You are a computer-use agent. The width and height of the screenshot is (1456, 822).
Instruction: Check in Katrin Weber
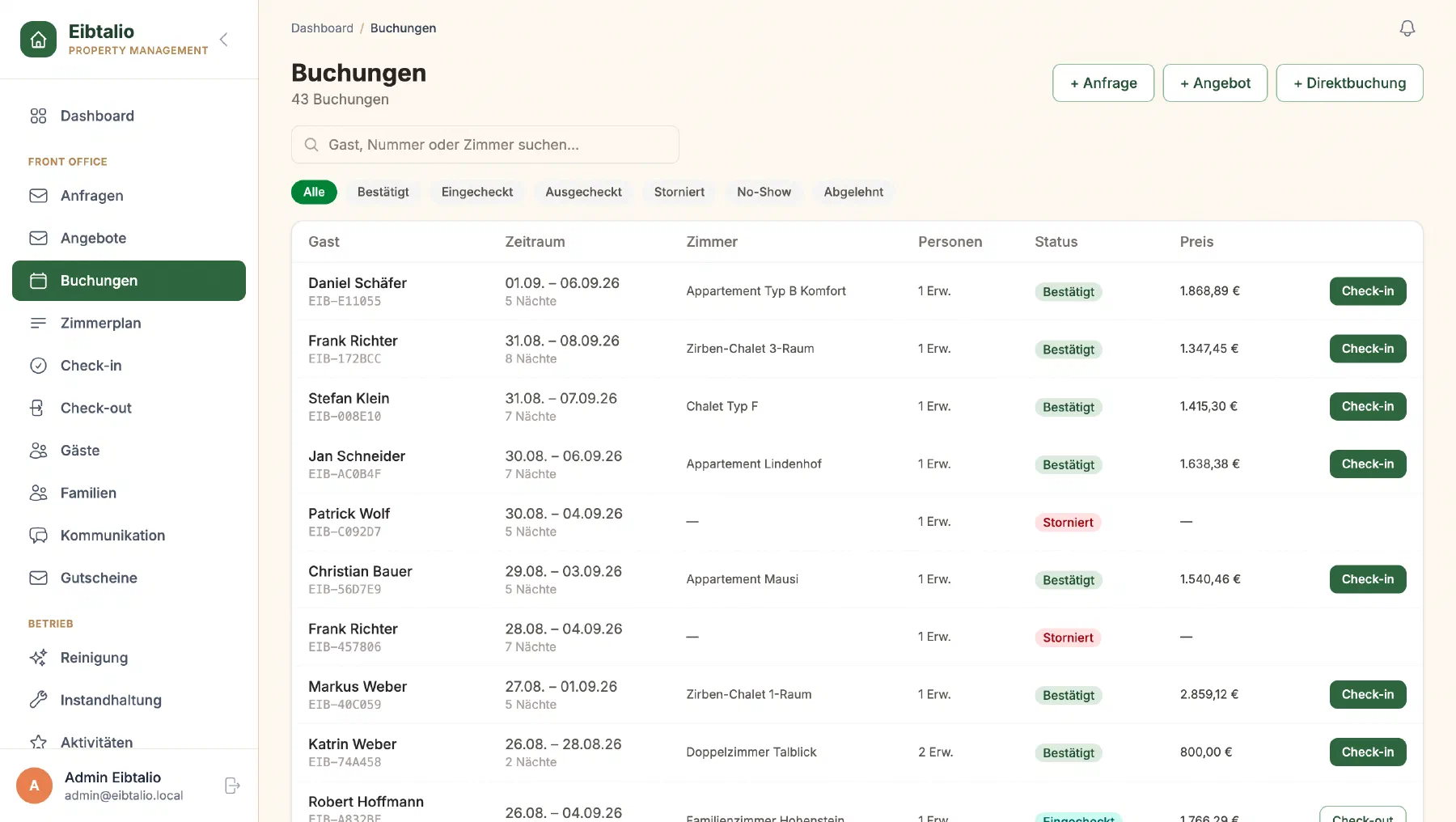coord(1368,752)
